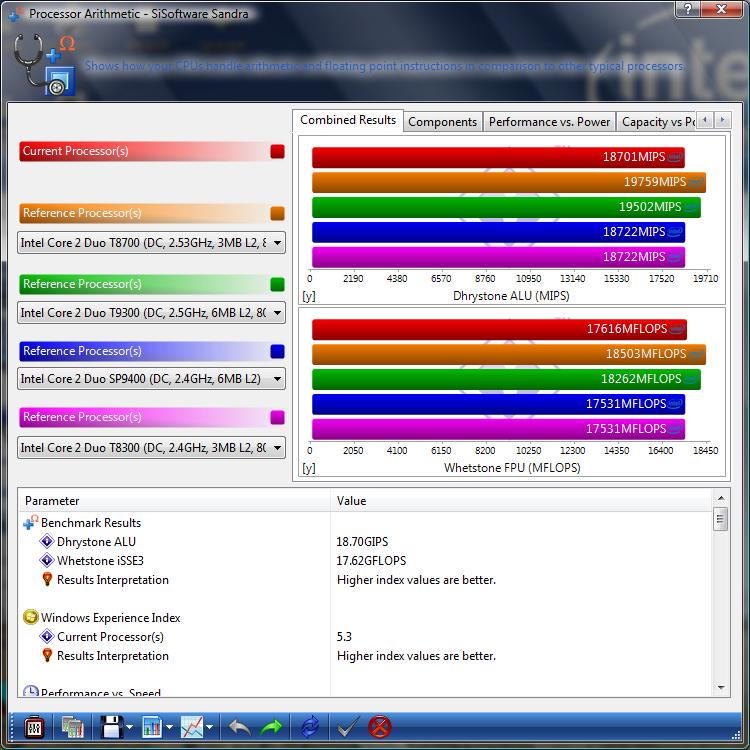Click the magenta reference processor color square
The height and width of the screenshot is (750, 750).
[x=277, y=417]
